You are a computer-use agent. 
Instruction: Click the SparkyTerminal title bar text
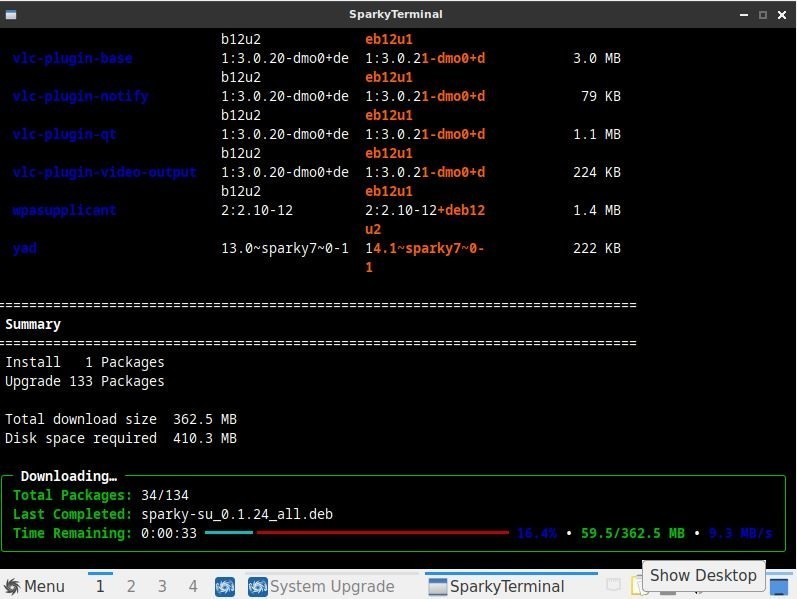pyautogui.click(x=396, y=14)
